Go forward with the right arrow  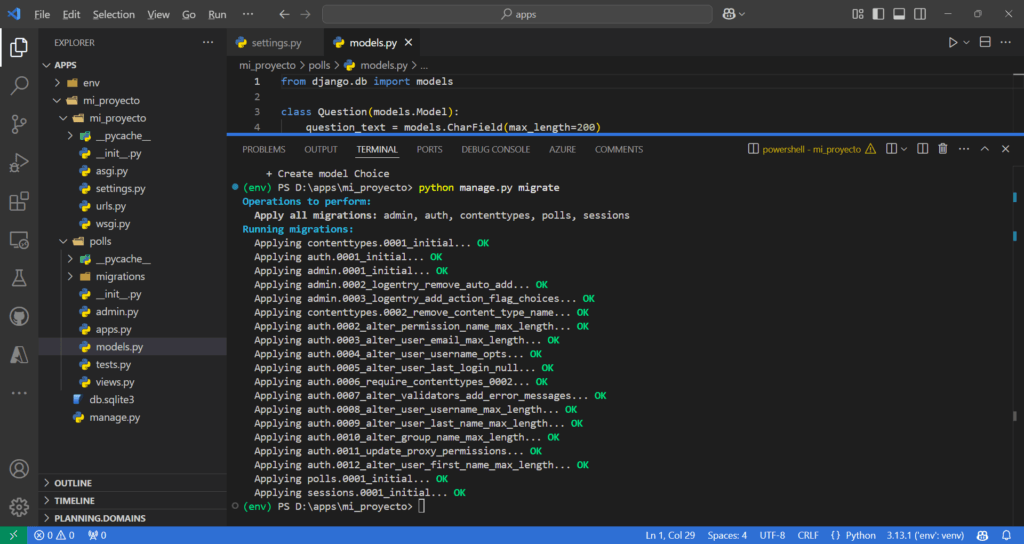coord(305,14)
